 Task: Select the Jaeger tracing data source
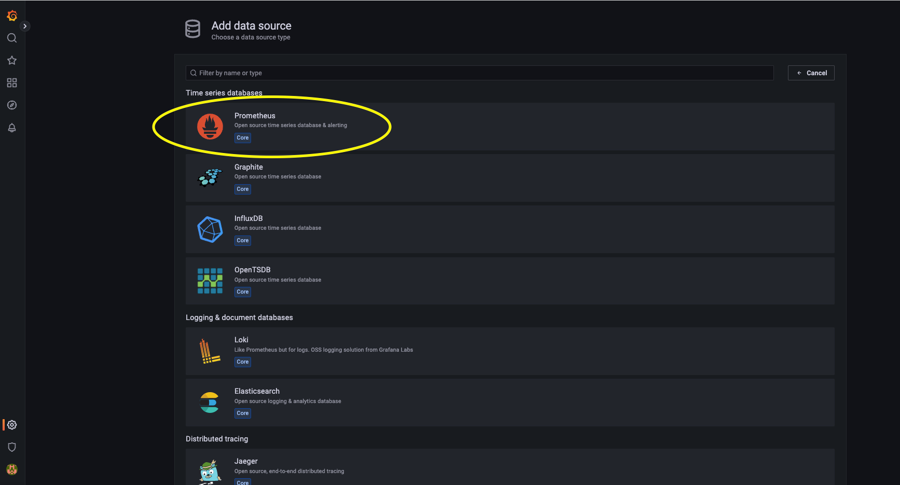tap(510, 469)
